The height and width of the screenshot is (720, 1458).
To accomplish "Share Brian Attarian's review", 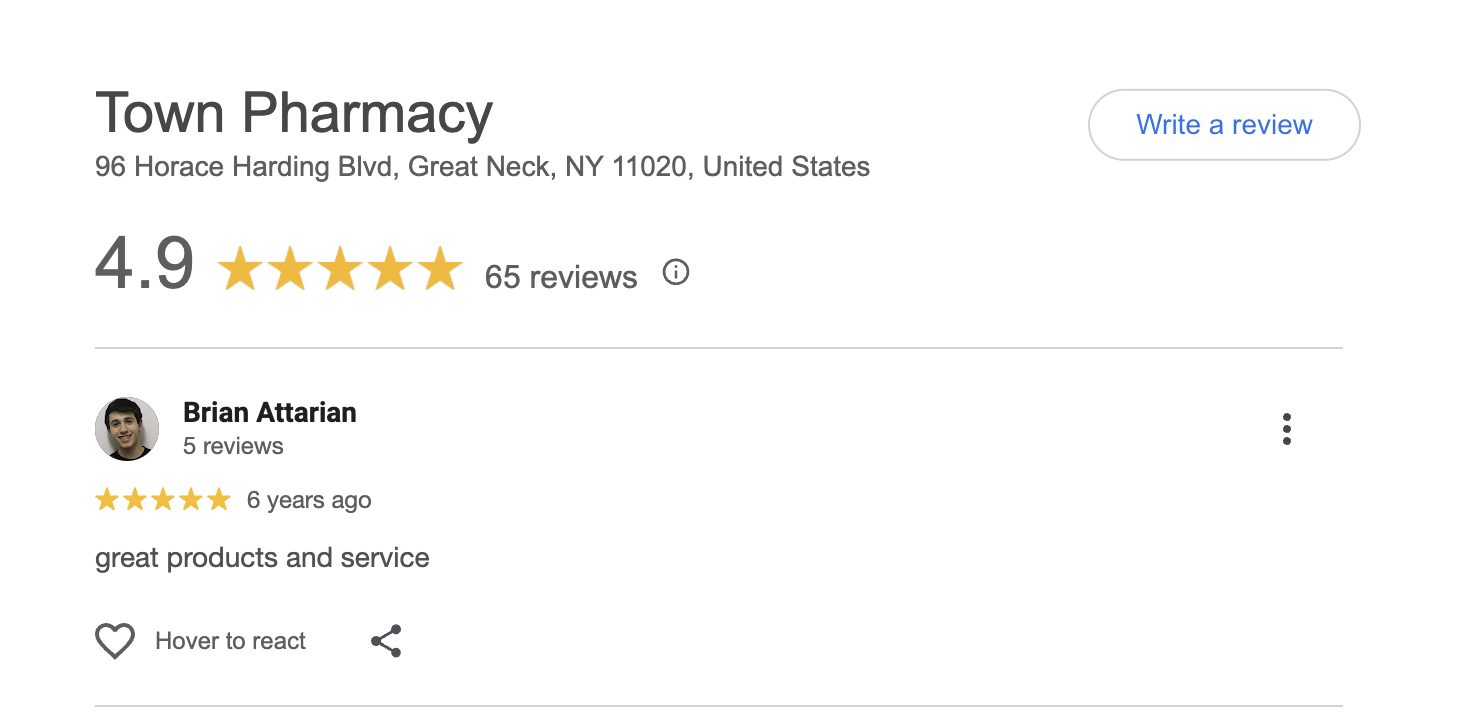I will (386, 641).
